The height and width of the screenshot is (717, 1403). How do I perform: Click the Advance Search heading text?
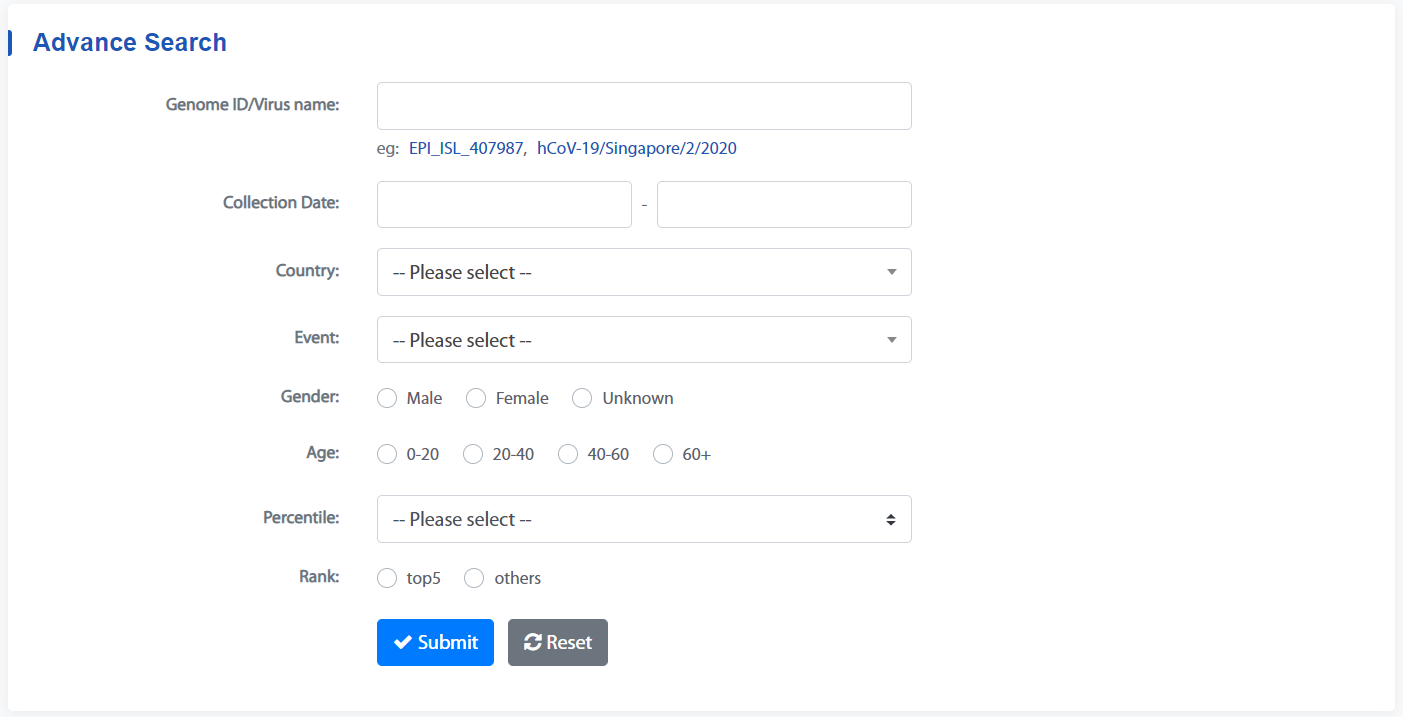pos(130,42)
